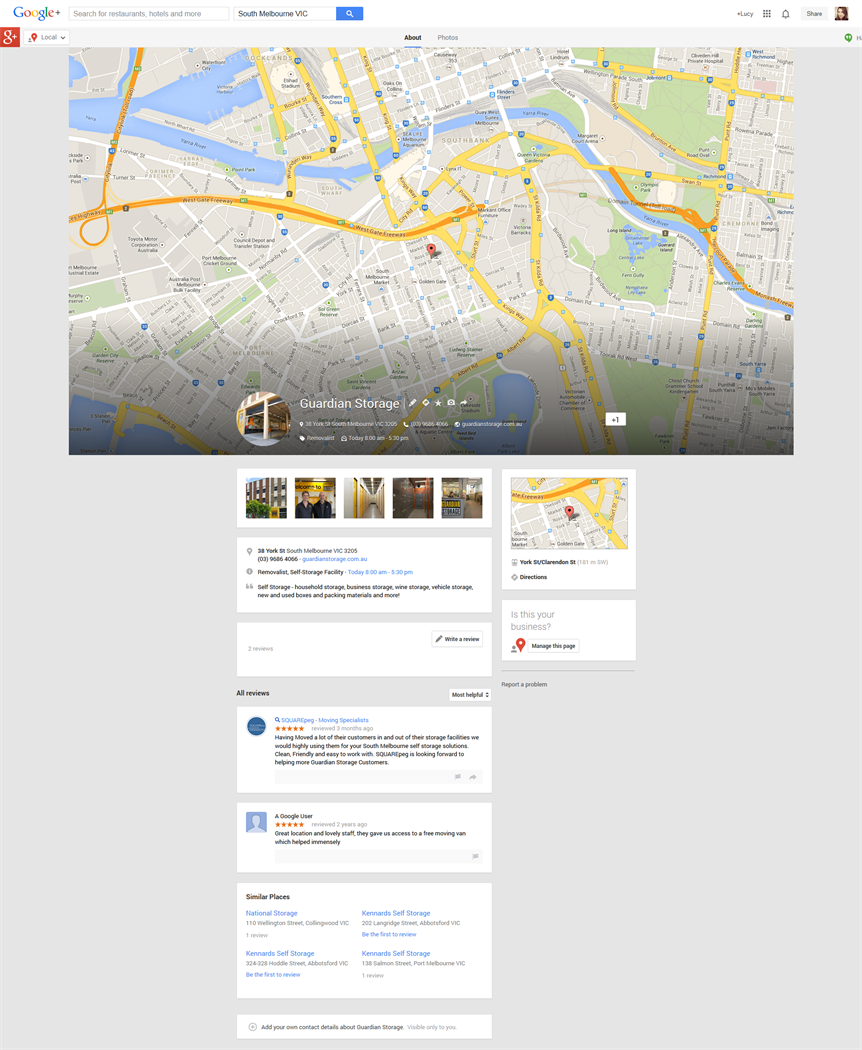Click the blue search magnifier button
The height and width of the screenshot is (1050, 862).
coord(349,14)
